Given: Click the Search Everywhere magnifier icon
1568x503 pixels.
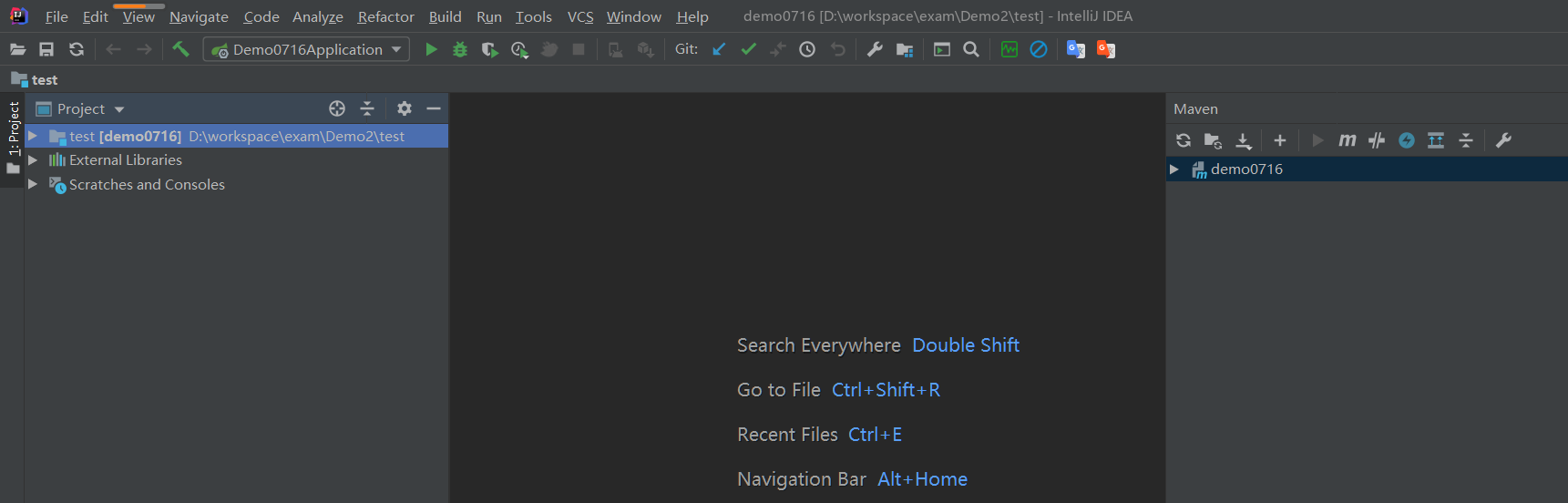Looking at the screenshot, I should pos(971,49).
